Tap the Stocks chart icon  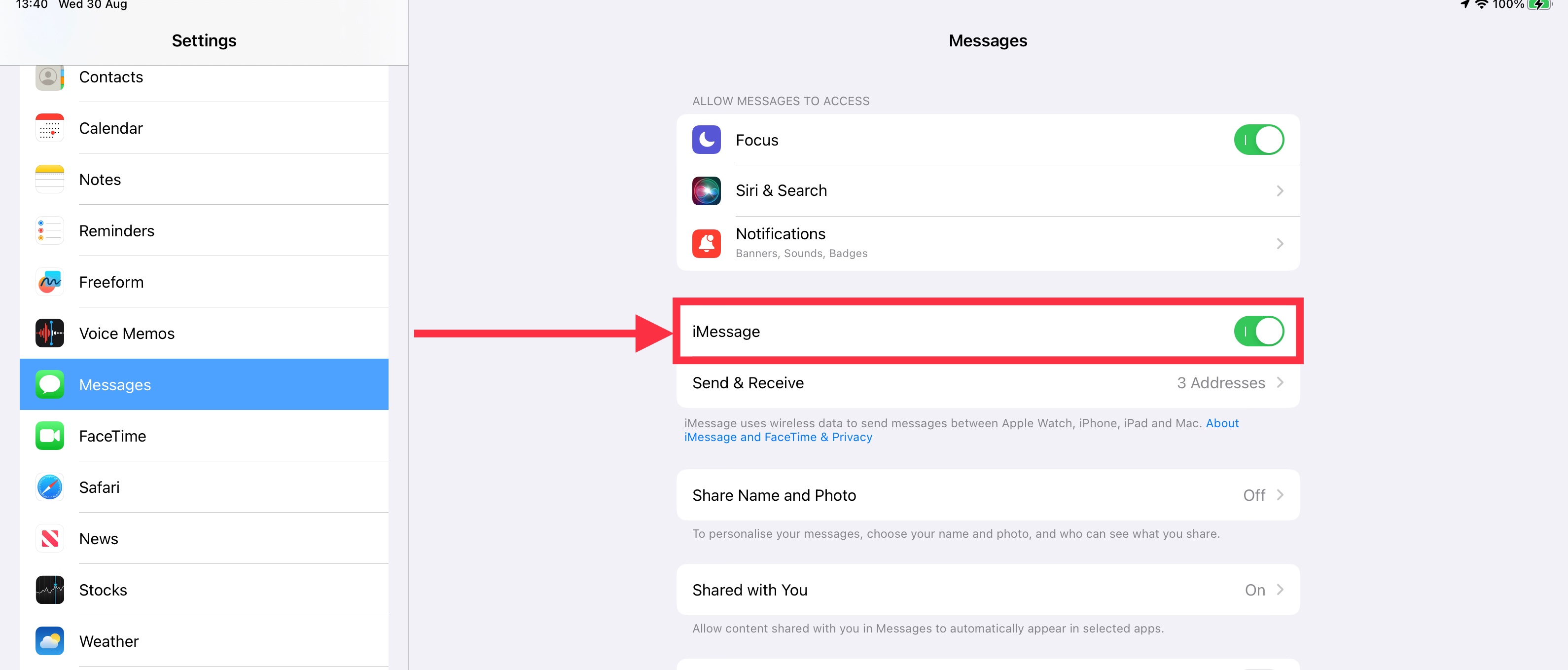coord(49,590)
